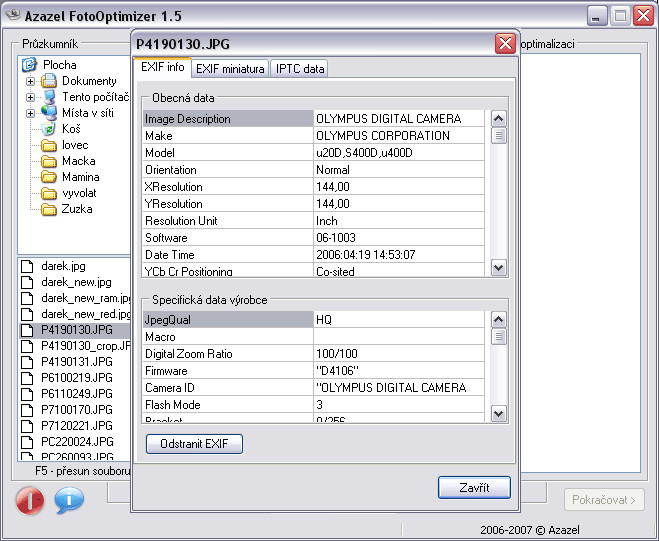659x541 pixels.
Task: Click file icon next to P6100219.JPG
Action: pyautogui.click(x=27, y=378)
